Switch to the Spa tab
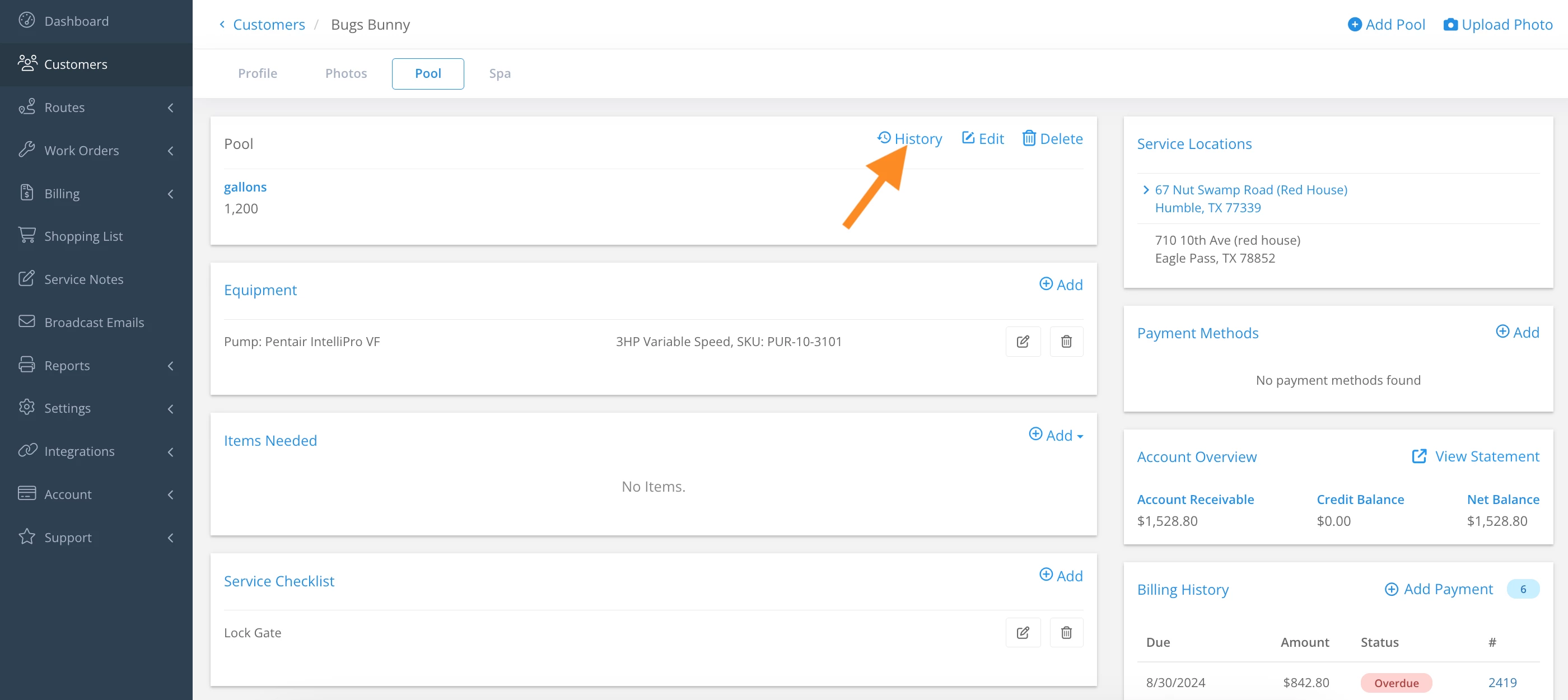 [499, 74]
